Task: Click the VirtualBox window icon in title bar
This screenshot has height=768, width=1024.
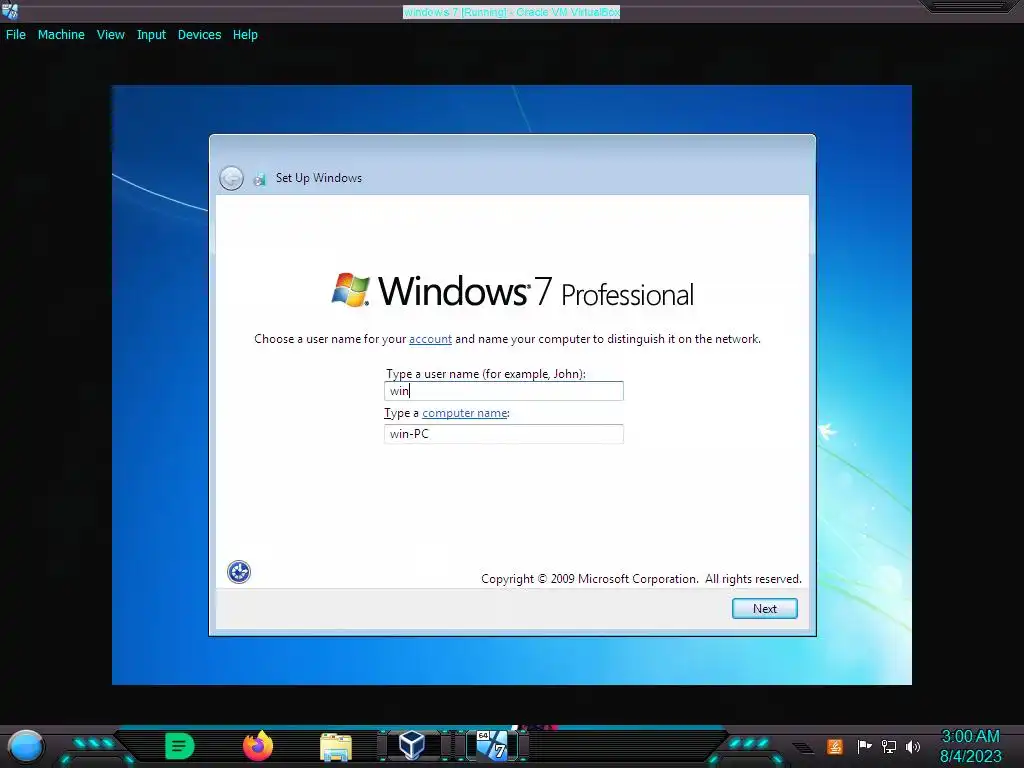Action: [x=10, y=10]
